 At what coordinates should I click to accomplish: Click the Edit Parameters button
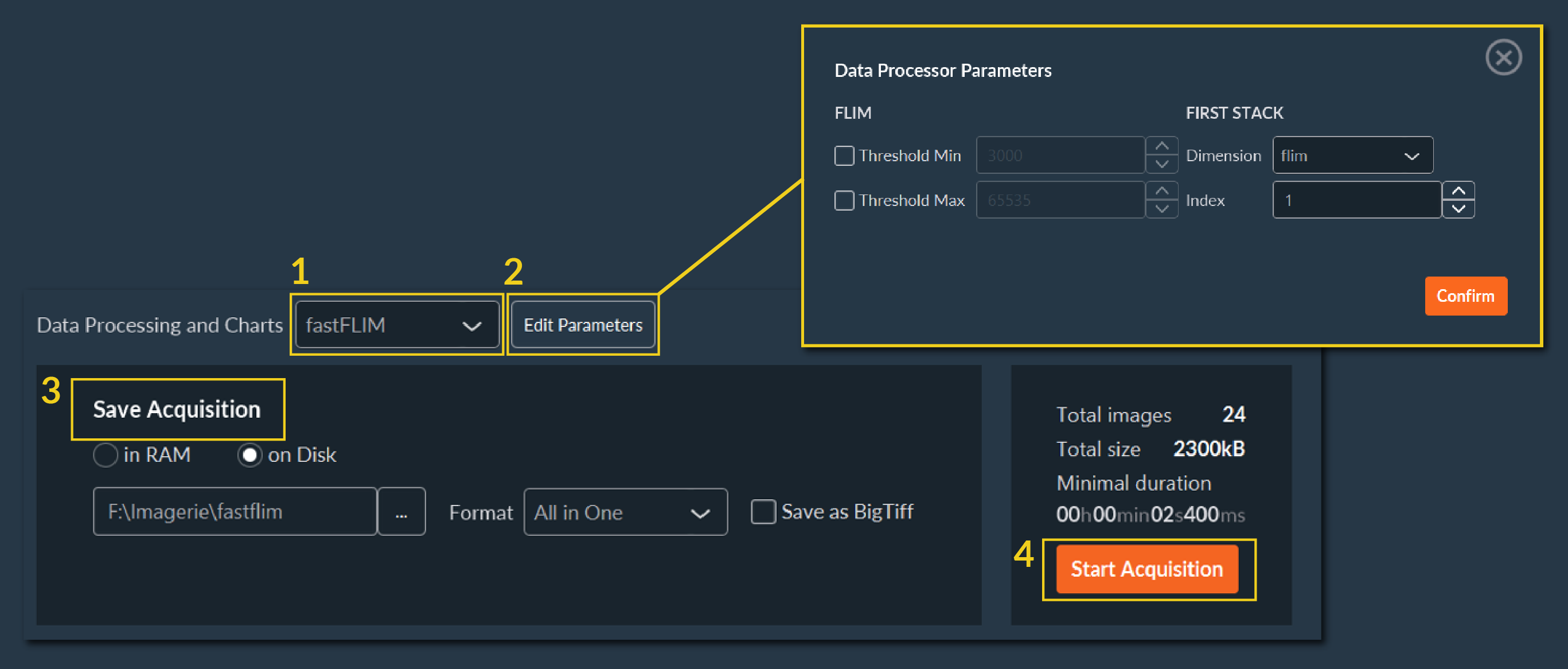[583, 325]
